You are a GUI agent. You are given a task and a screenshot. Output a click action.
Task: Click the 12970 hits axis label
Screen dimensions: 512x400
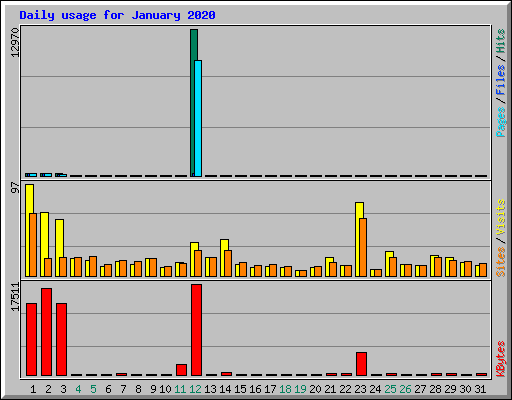(x=15, y=43)
